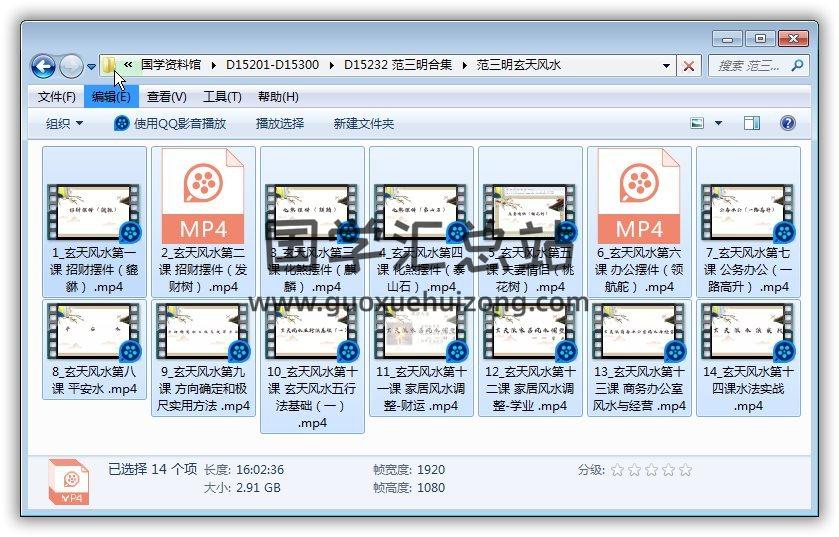Select video 1_玄天风水第一课 招财摆件 thumbnail
The image size is (839, 537).
click(94, 212)
